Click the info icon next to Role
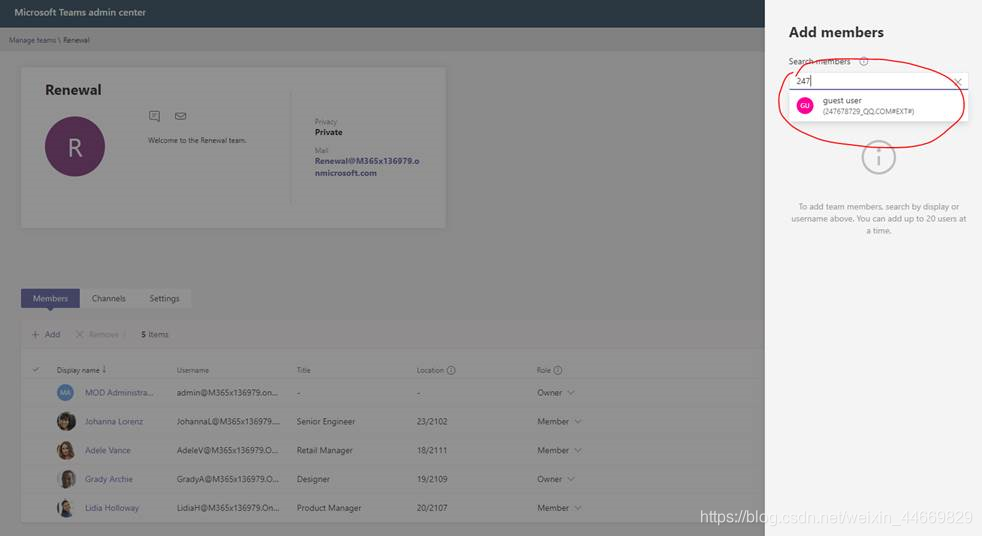 [x=557, y=370]
